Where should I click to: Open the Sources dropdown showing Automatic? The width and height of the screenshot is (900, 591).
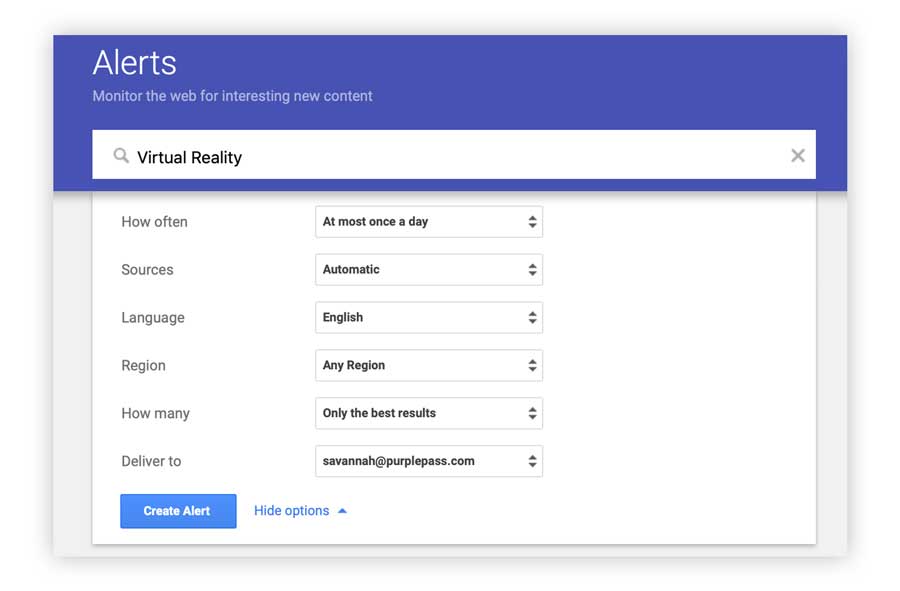pos(429,270)
